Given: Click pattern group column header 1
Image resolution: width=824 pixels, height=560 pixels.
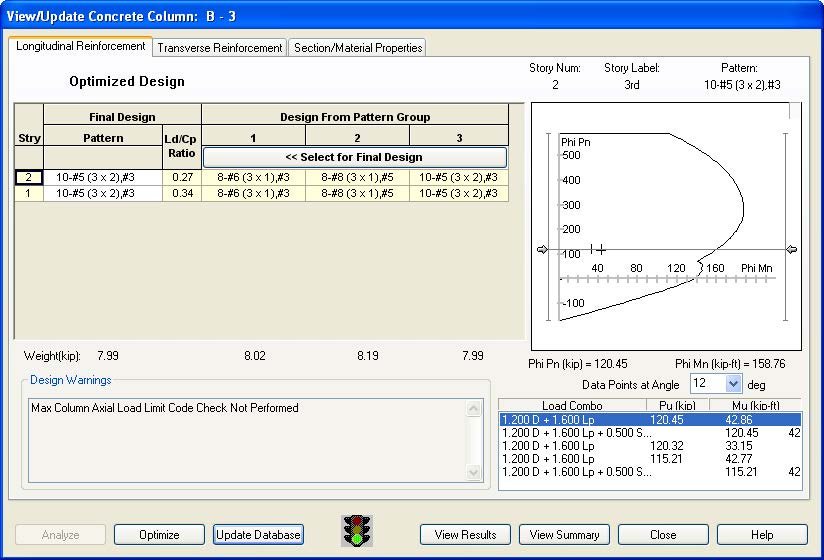Looking at the screenshot, I should (x=253, y=138).
